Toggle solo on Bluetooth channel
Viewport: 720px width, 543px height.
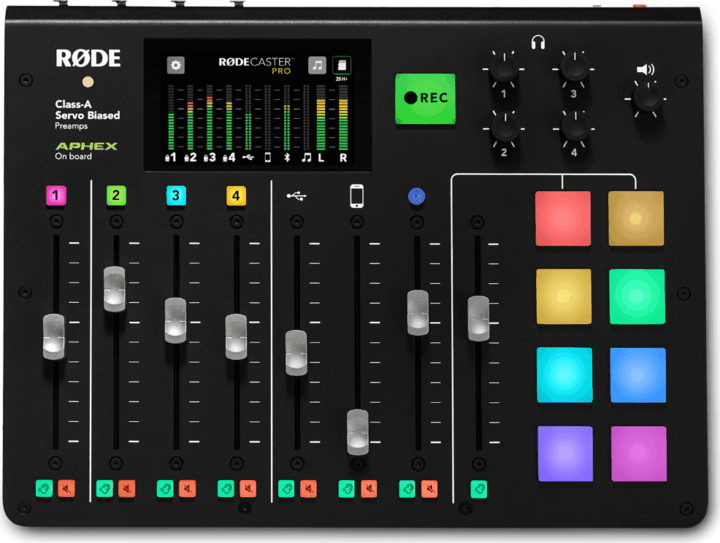(x=407, y=489)
